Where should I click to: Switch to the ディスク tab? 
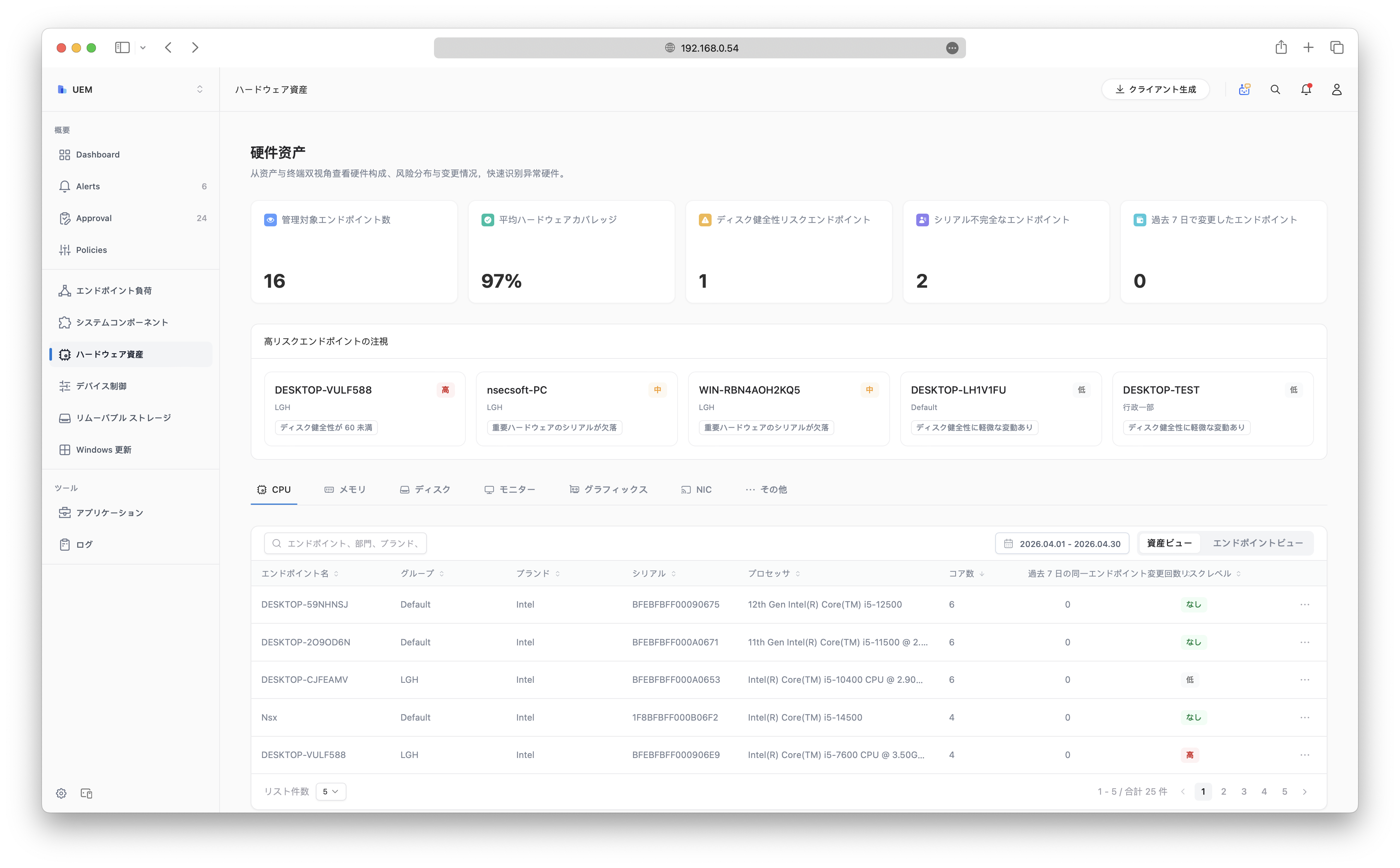coord(425,490)
